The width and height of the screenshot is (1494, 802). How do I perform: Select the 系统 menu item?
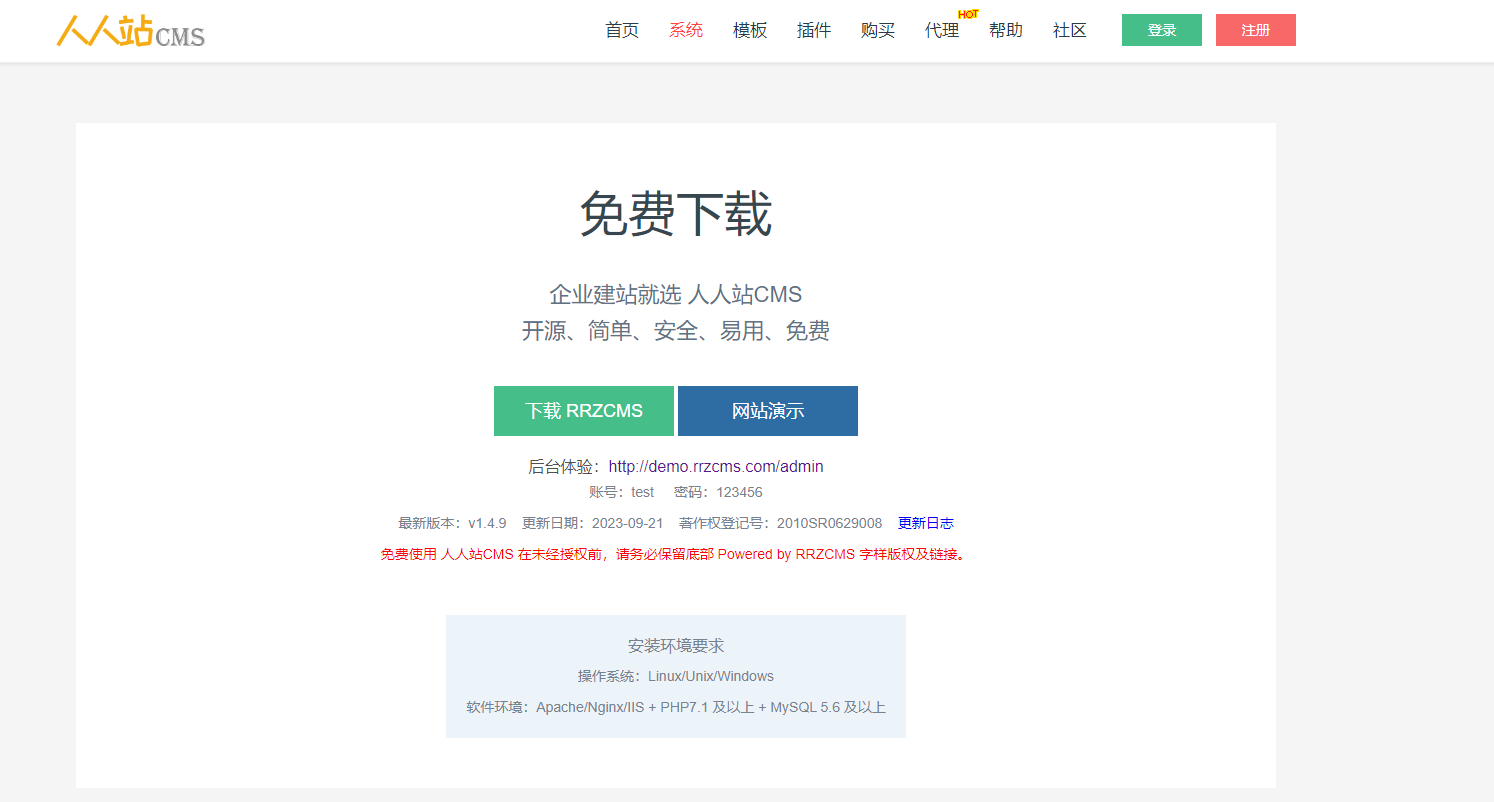pos(686,30)
